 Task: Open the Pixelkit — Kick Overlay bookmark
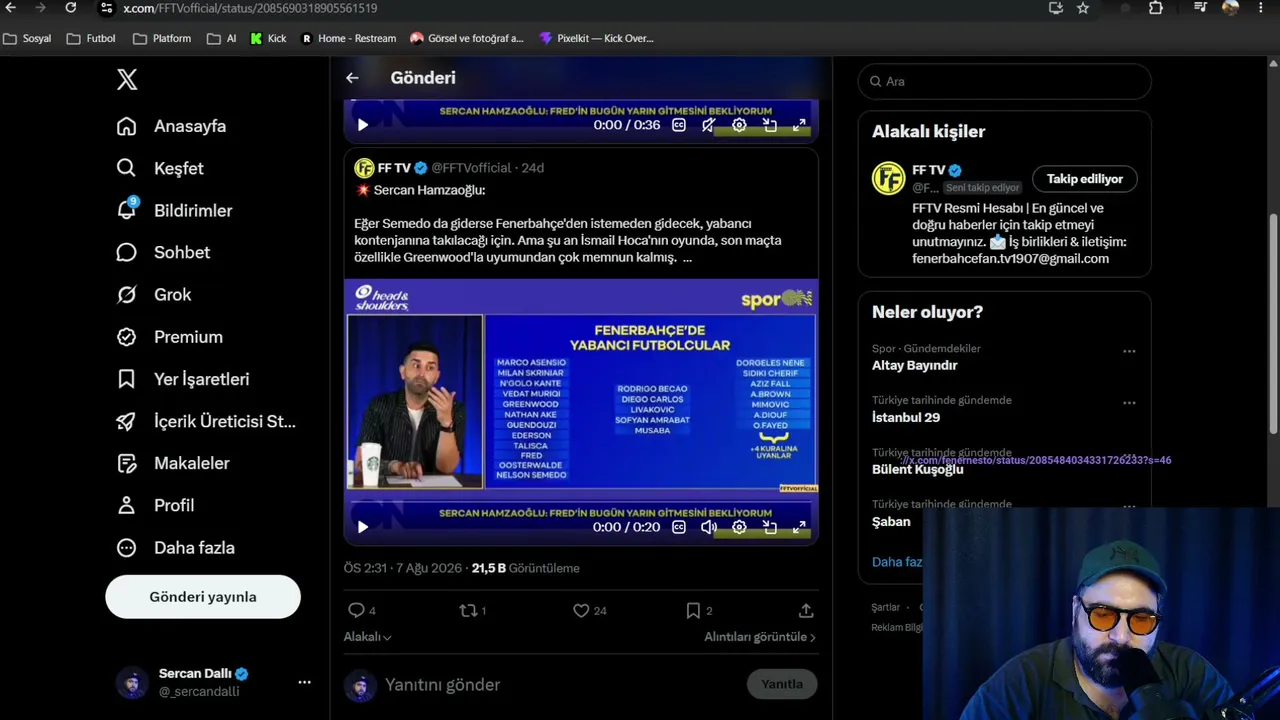(596, 38)
